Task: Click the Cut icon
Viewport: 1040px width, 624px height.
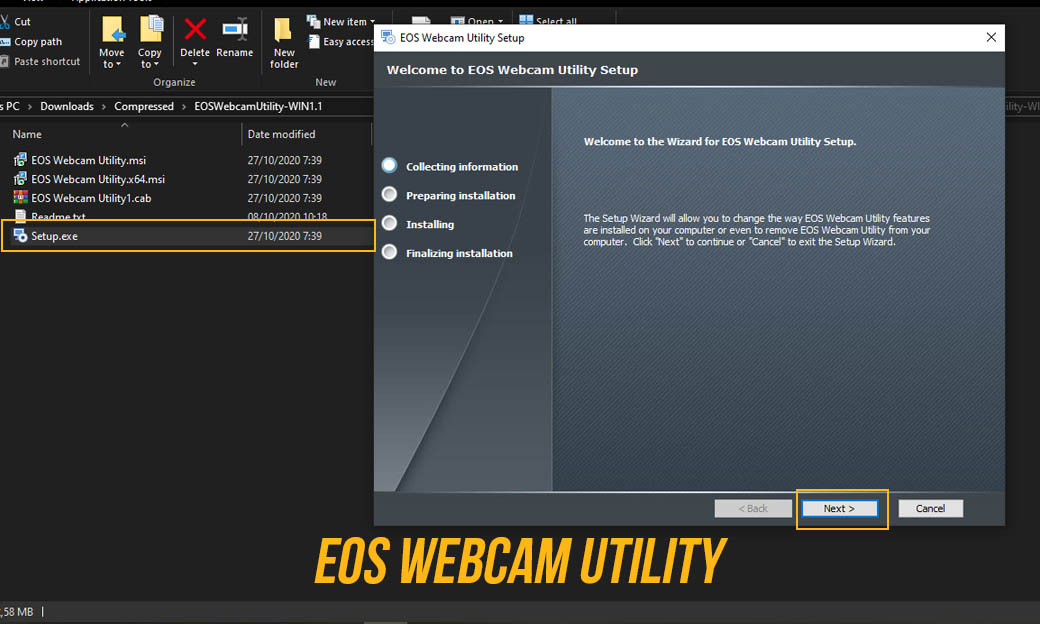Action: pos(20,20)
